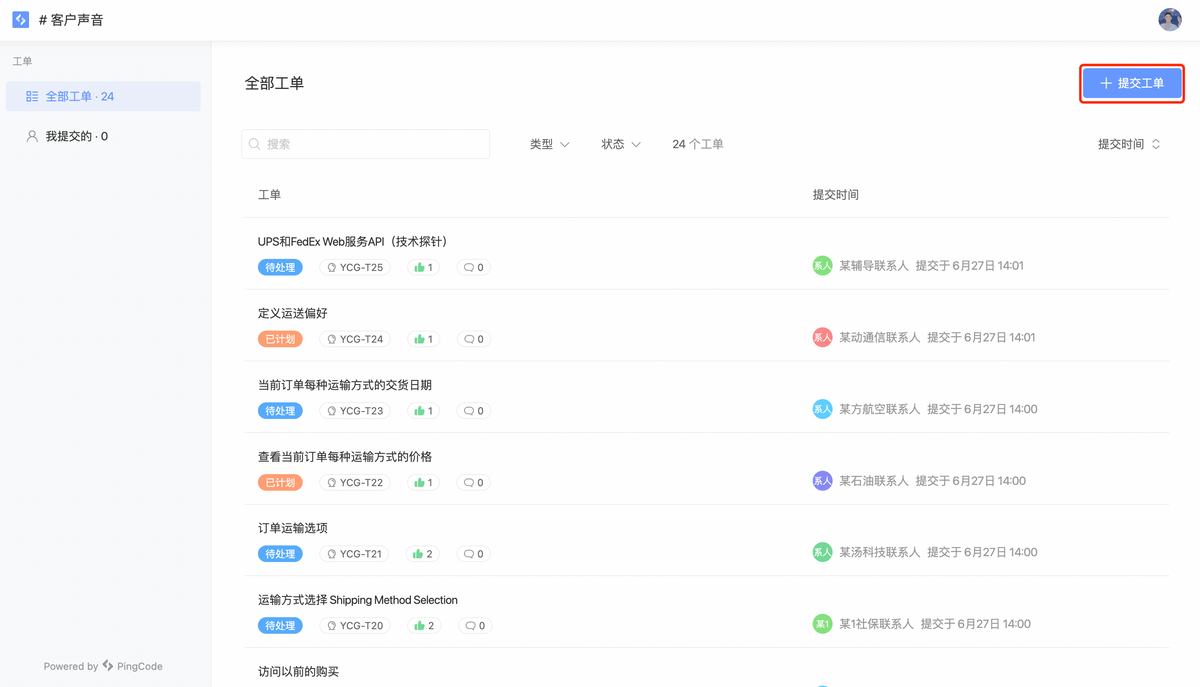The image size is (1200, 687).
Task: Click the 提交工单 button
Action: 1132,83
